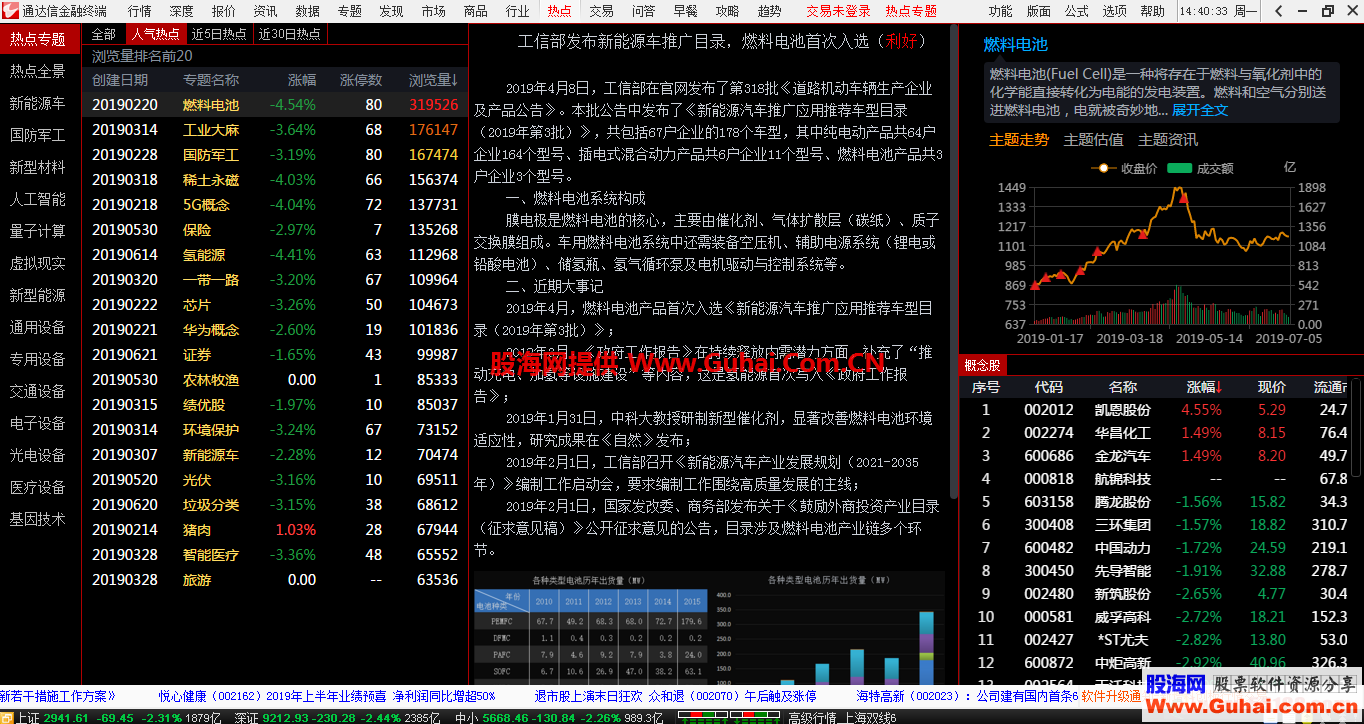Click the red marker at the chart peak
The image size is (1364, 724).
point(1183,197)
